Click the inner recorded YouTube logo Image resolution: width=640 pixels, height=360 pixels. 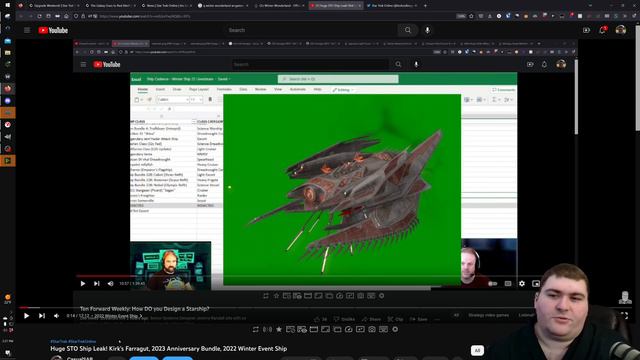(x=107, y=64)
